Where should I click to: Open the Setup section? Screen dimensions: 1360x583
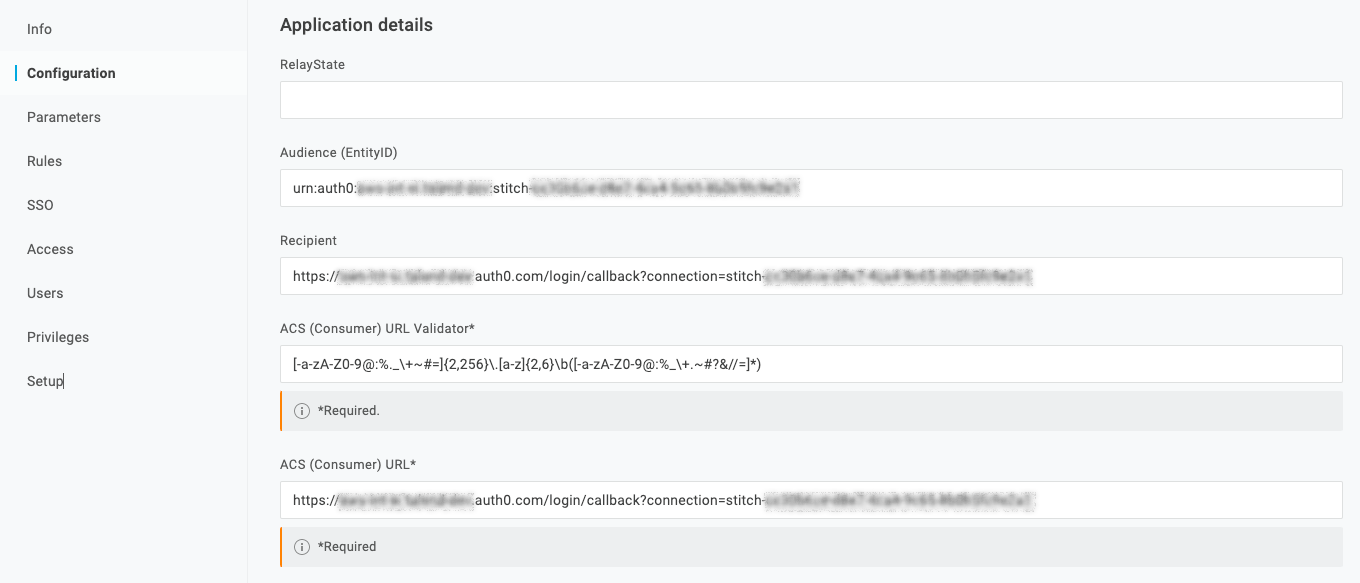point(44,380)
